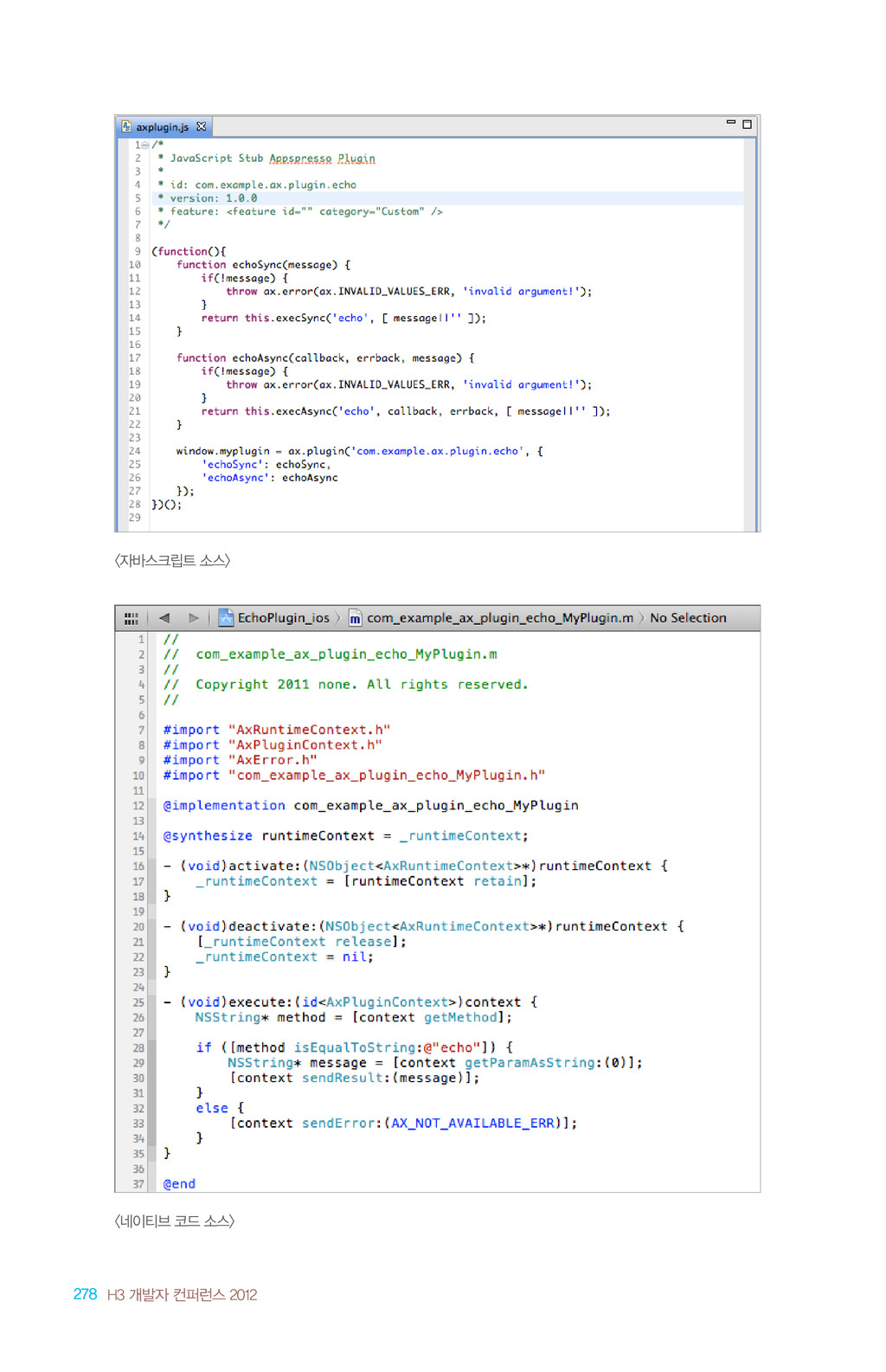Click the axplugin.js file icon on tab

[126, 127]
